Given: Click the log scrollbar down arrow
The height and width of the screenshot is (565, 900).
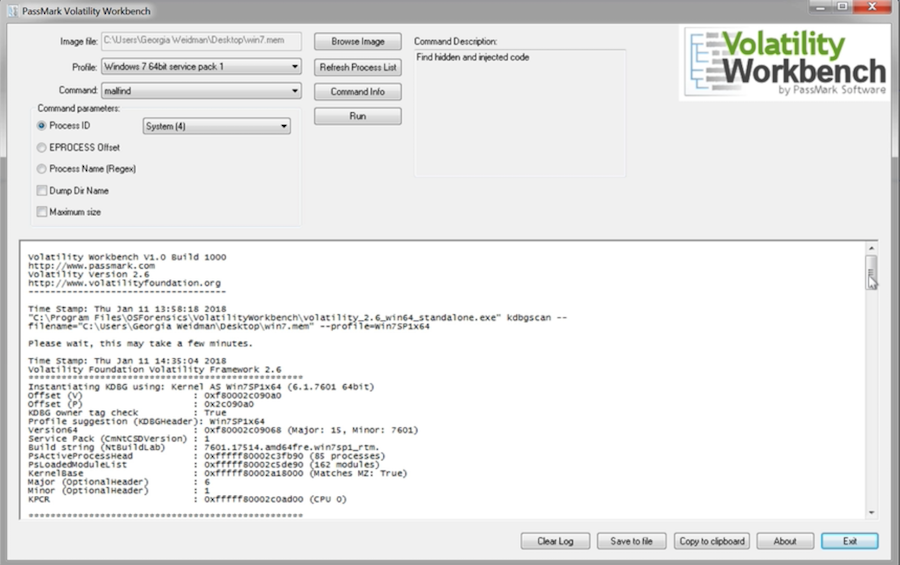Looking at the screenshot, I should [871, 512].
